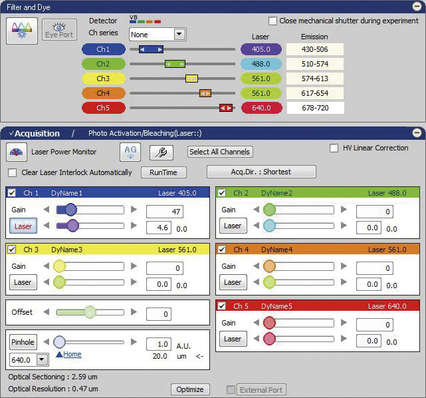
Task: Collapse the Filter and Dye panel
Action: [x=417, y=6]
